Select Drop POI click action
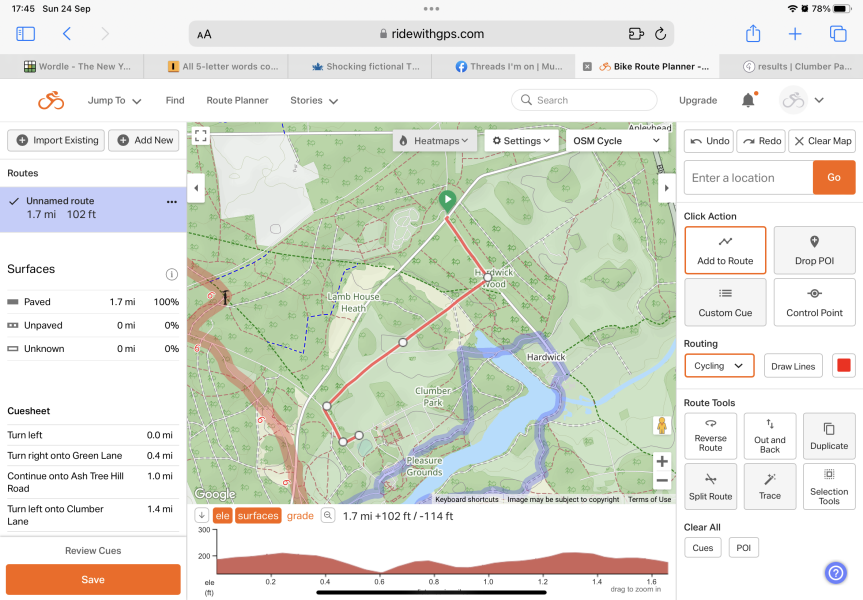Viewport: 863px width, 600px height. [x=814, y=250]
